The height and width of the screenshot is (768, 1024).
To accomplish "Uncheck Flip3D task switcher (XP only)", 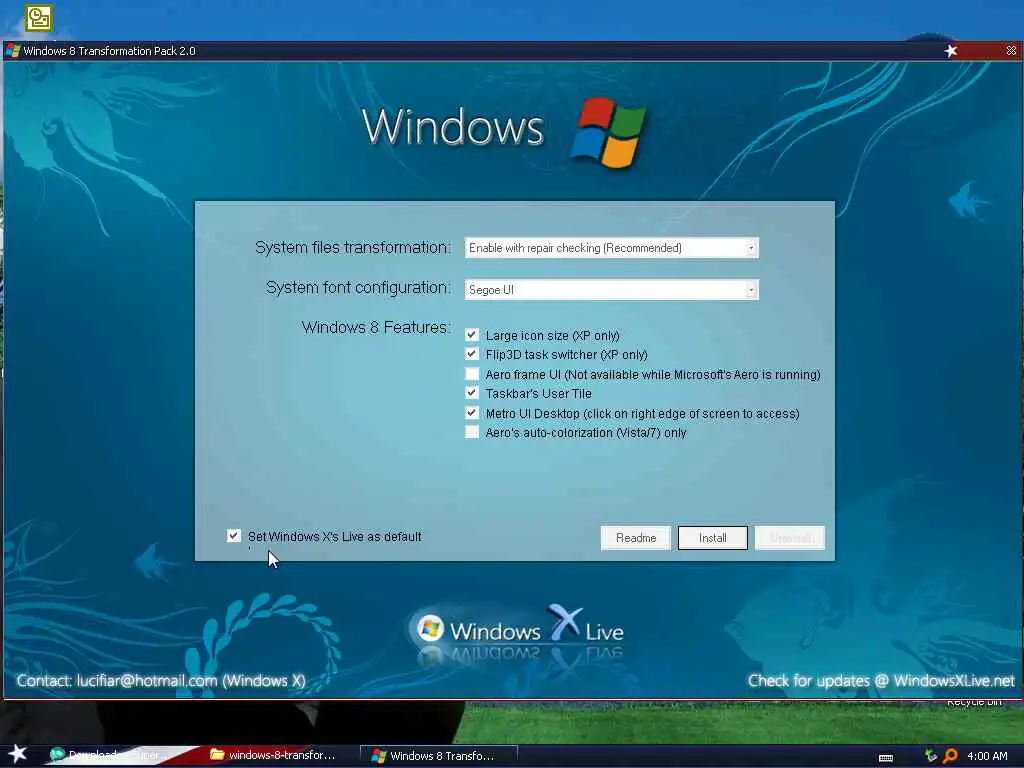I will coord(472,354).
